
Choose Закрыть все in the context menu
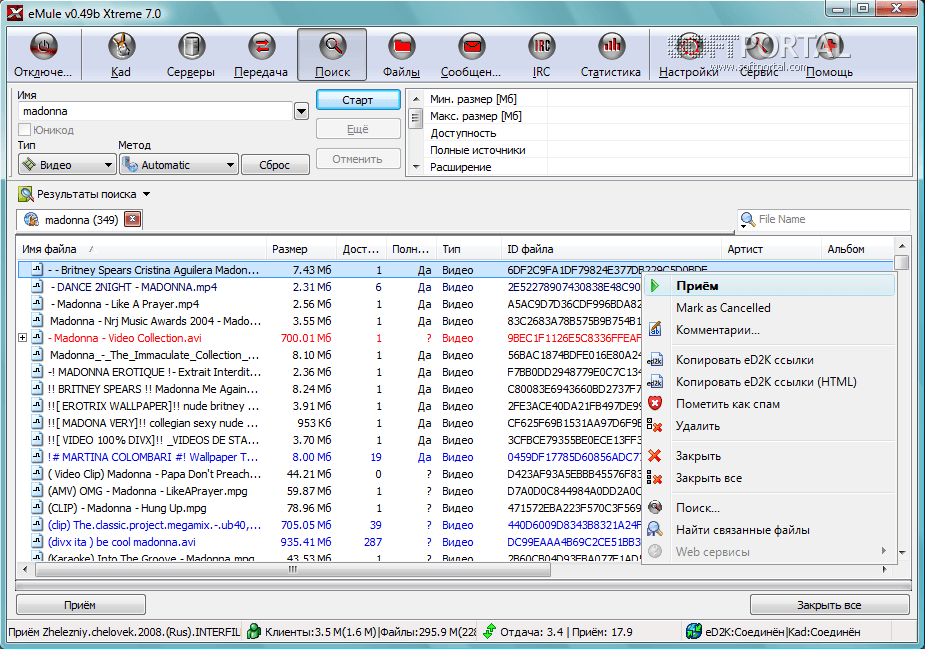769,478
